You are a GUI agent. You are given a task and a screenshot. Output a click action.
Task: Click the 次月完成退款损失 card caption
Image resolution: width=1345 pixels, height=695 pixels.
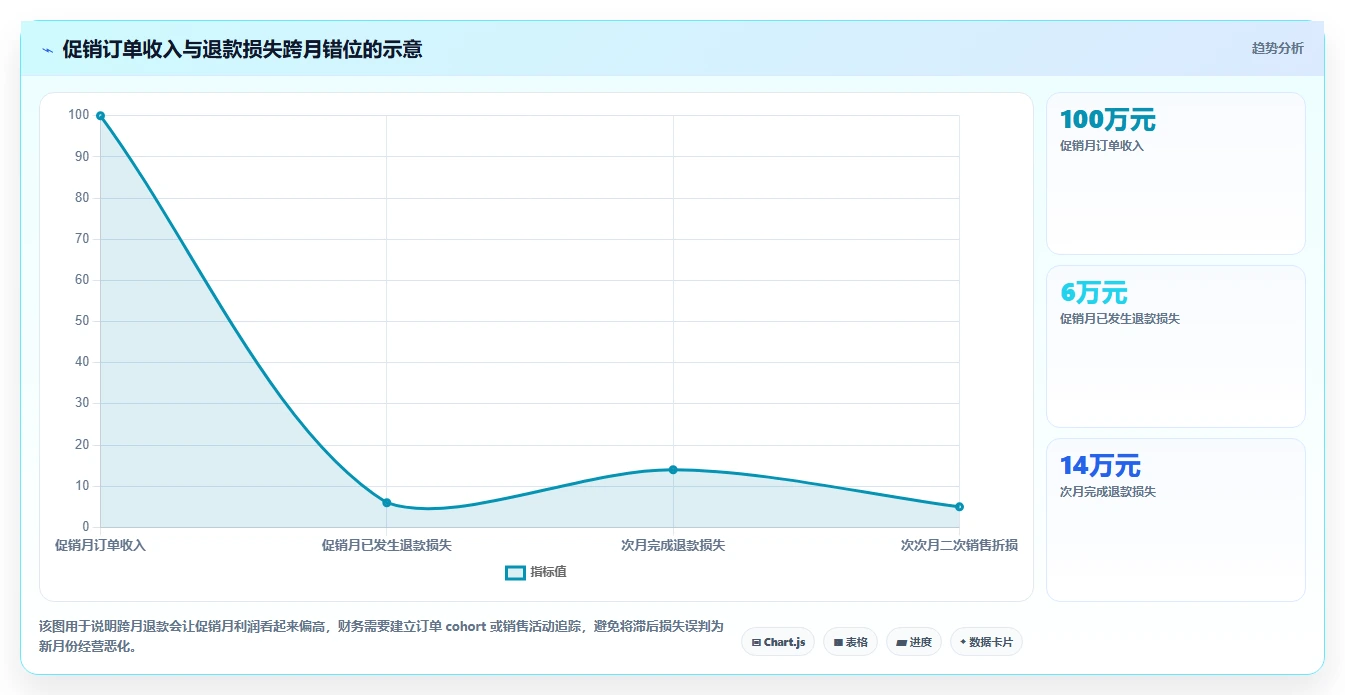pos(1108,492)
